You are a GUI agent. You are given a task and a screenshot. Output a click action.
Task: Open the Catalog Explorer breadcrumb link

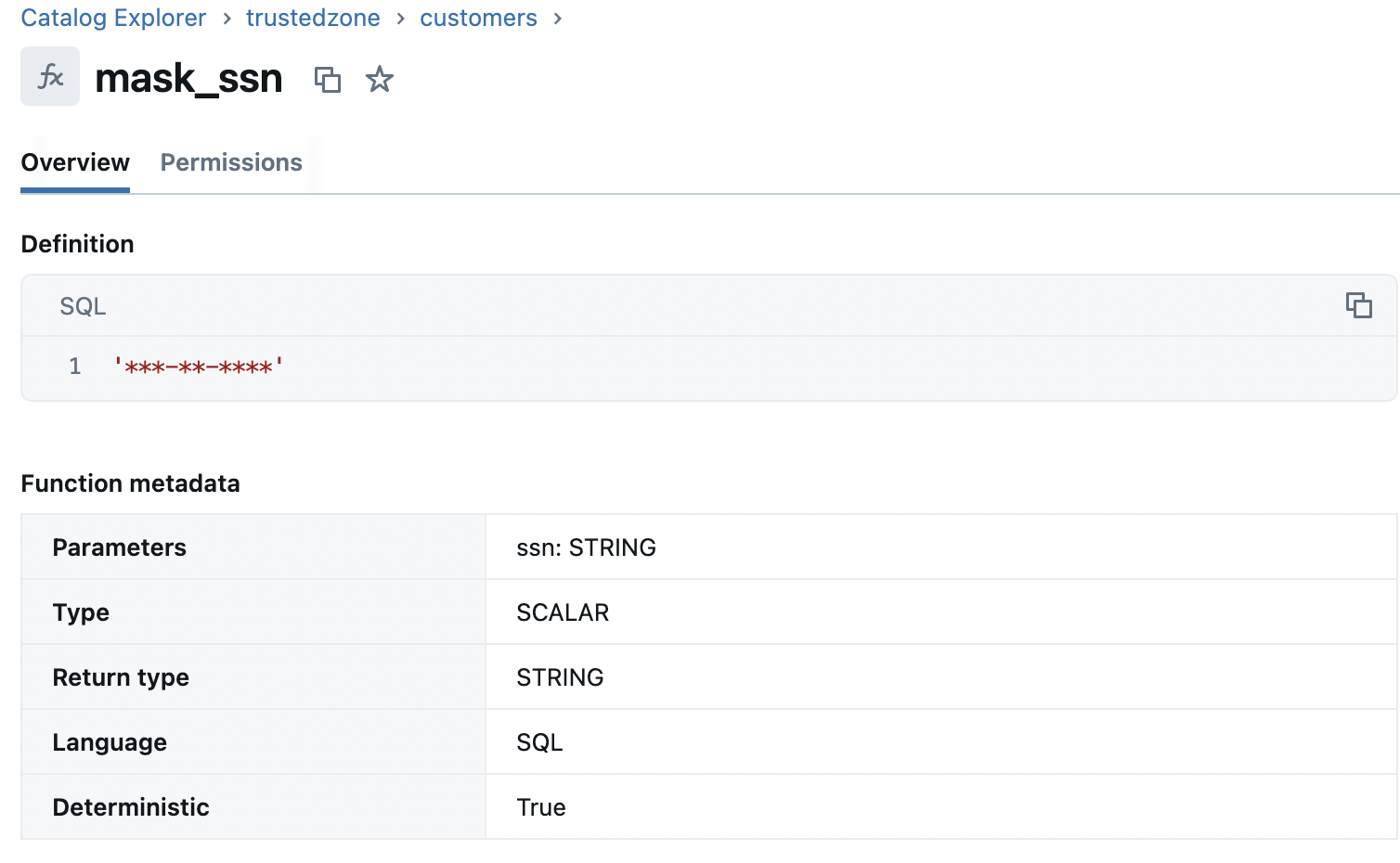click(113, 18)
